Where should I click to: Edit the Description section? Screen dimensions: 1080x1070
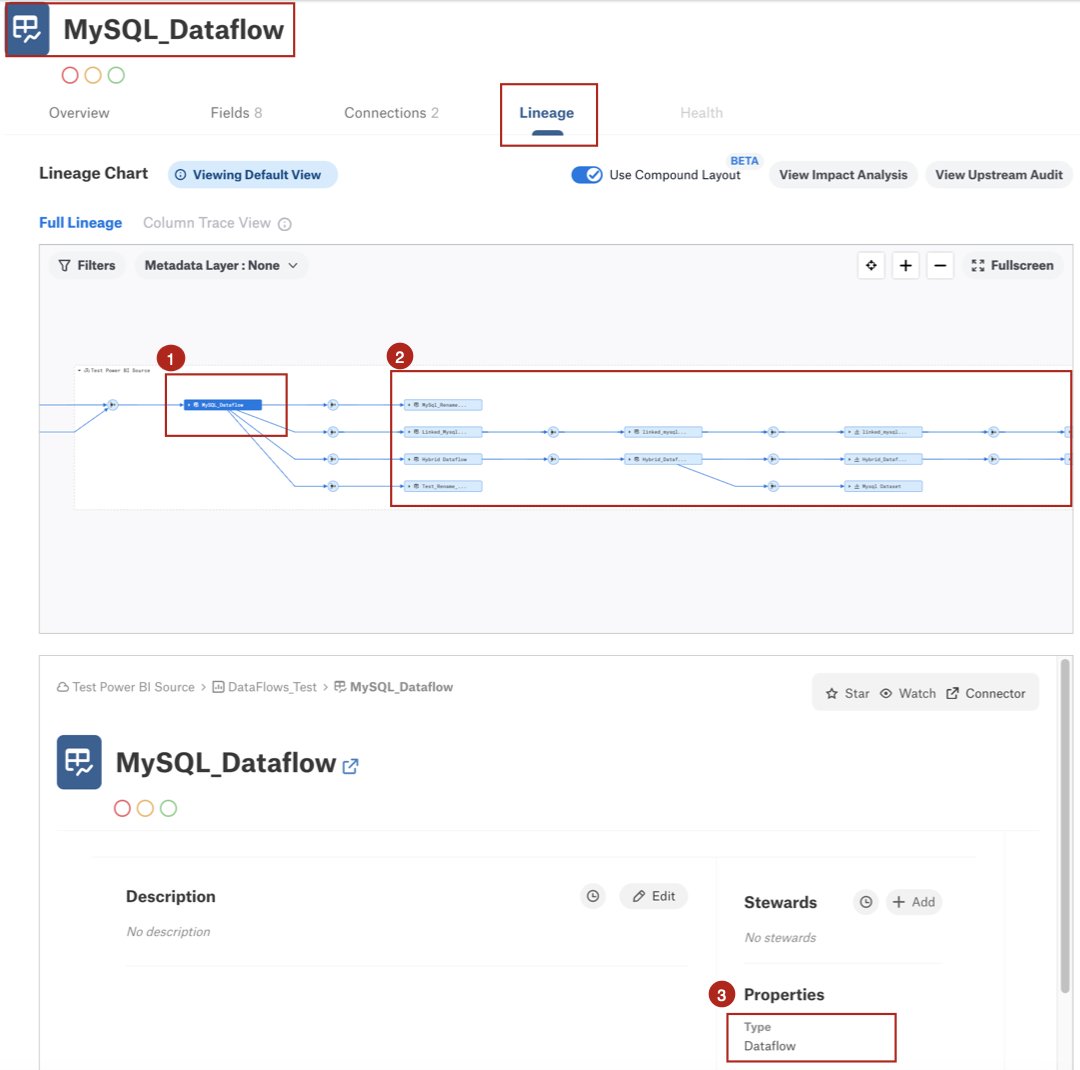tap(654, 896)
